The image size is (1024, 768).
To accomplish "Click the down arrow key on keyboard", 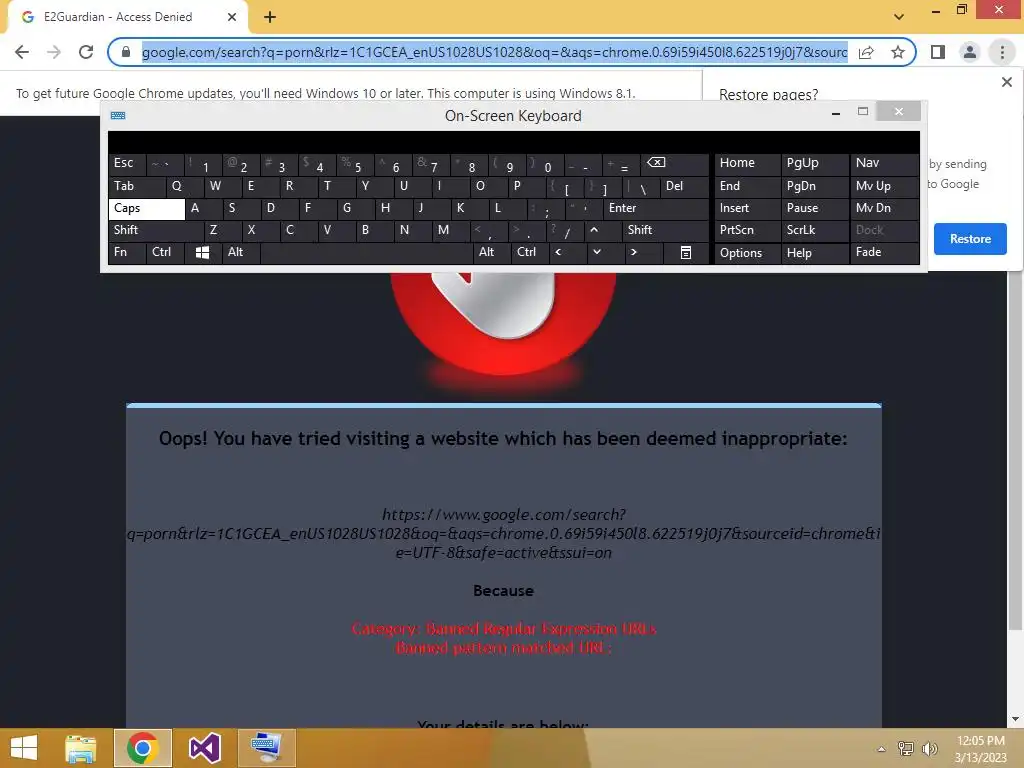I will [596, 252].
